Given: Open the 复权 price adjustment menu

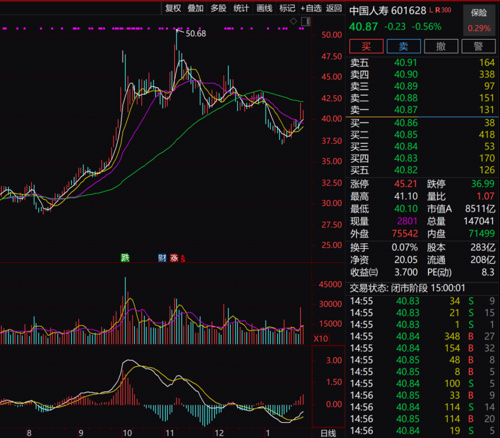Looking at the screenshot, I should [173, 8].
